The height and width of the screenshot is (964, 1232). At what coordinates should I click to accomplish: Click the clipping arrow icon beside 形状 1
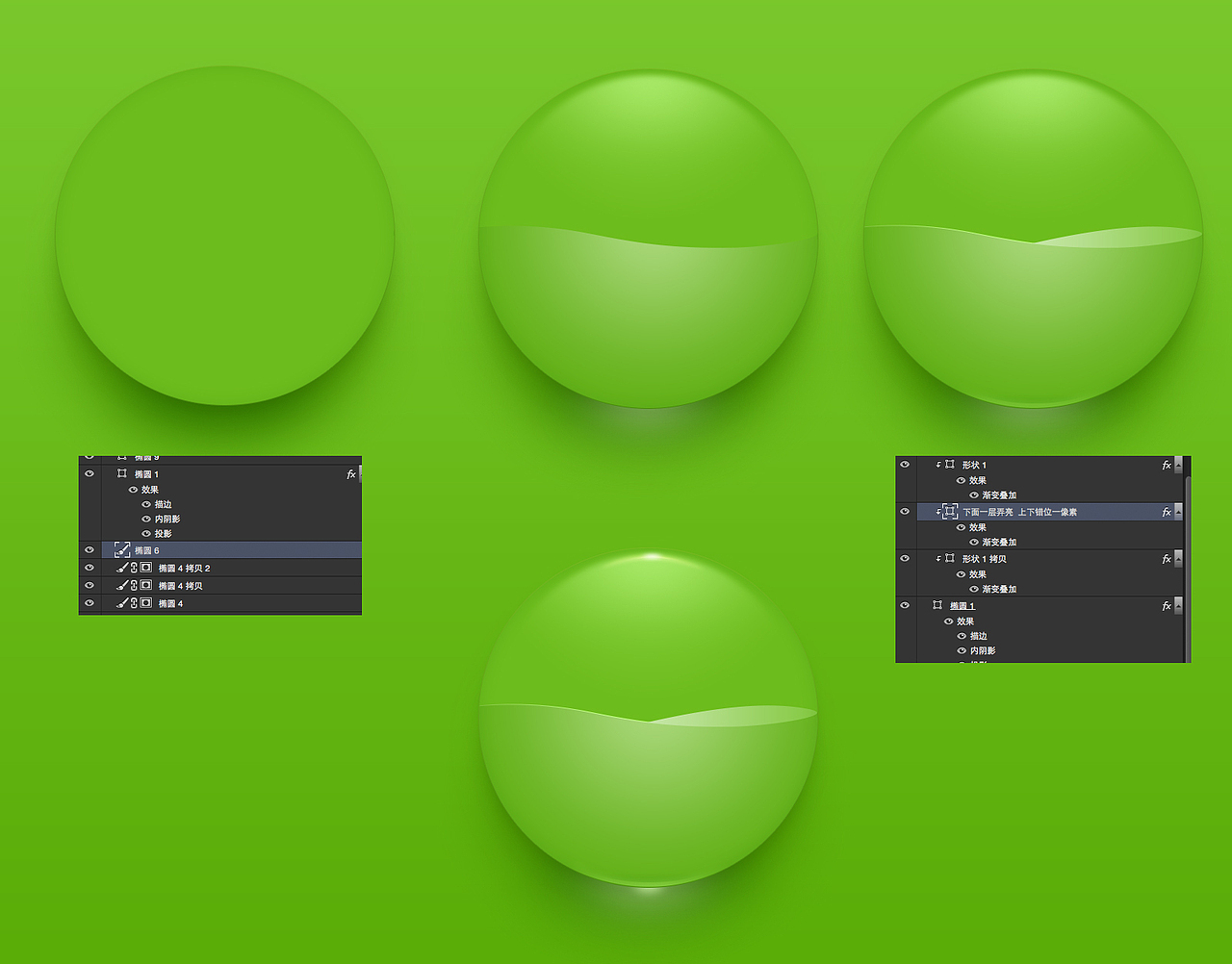pyautogui.click(x=938, y=465)
